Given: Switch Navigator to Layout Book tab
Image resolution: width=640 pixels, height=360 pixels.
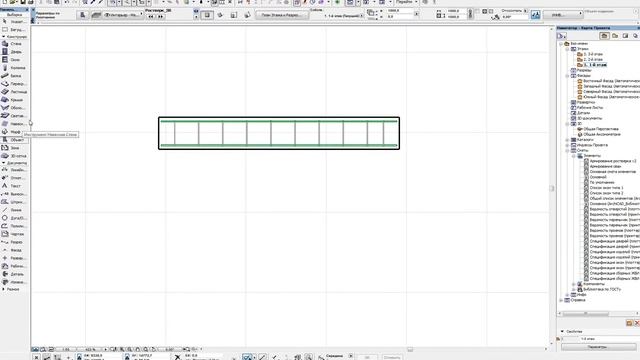Looking at the screenshot, I should tap(625, 36).
